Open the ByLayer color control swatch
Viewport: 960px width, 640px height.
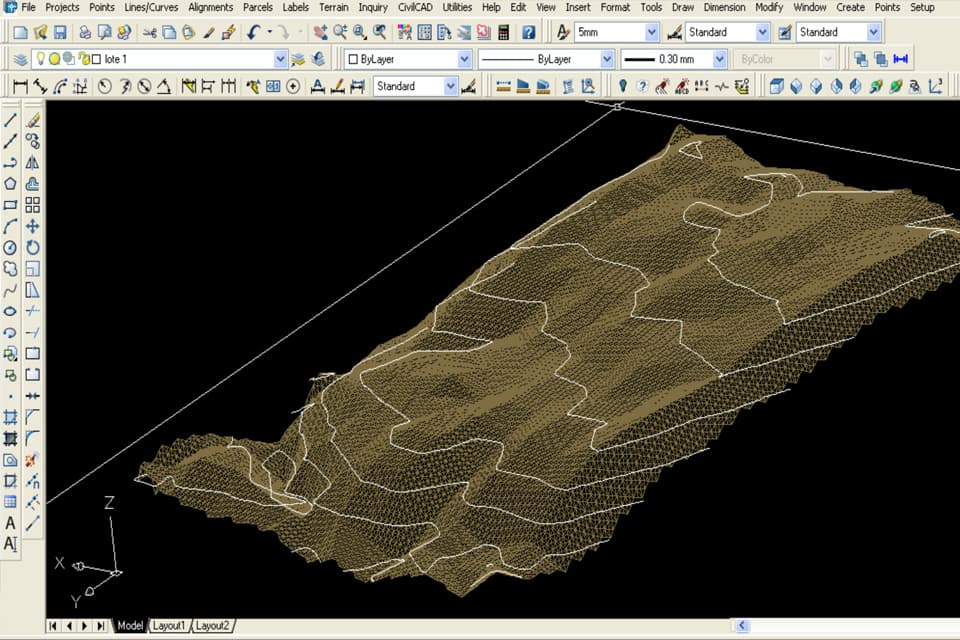[353, 60]
